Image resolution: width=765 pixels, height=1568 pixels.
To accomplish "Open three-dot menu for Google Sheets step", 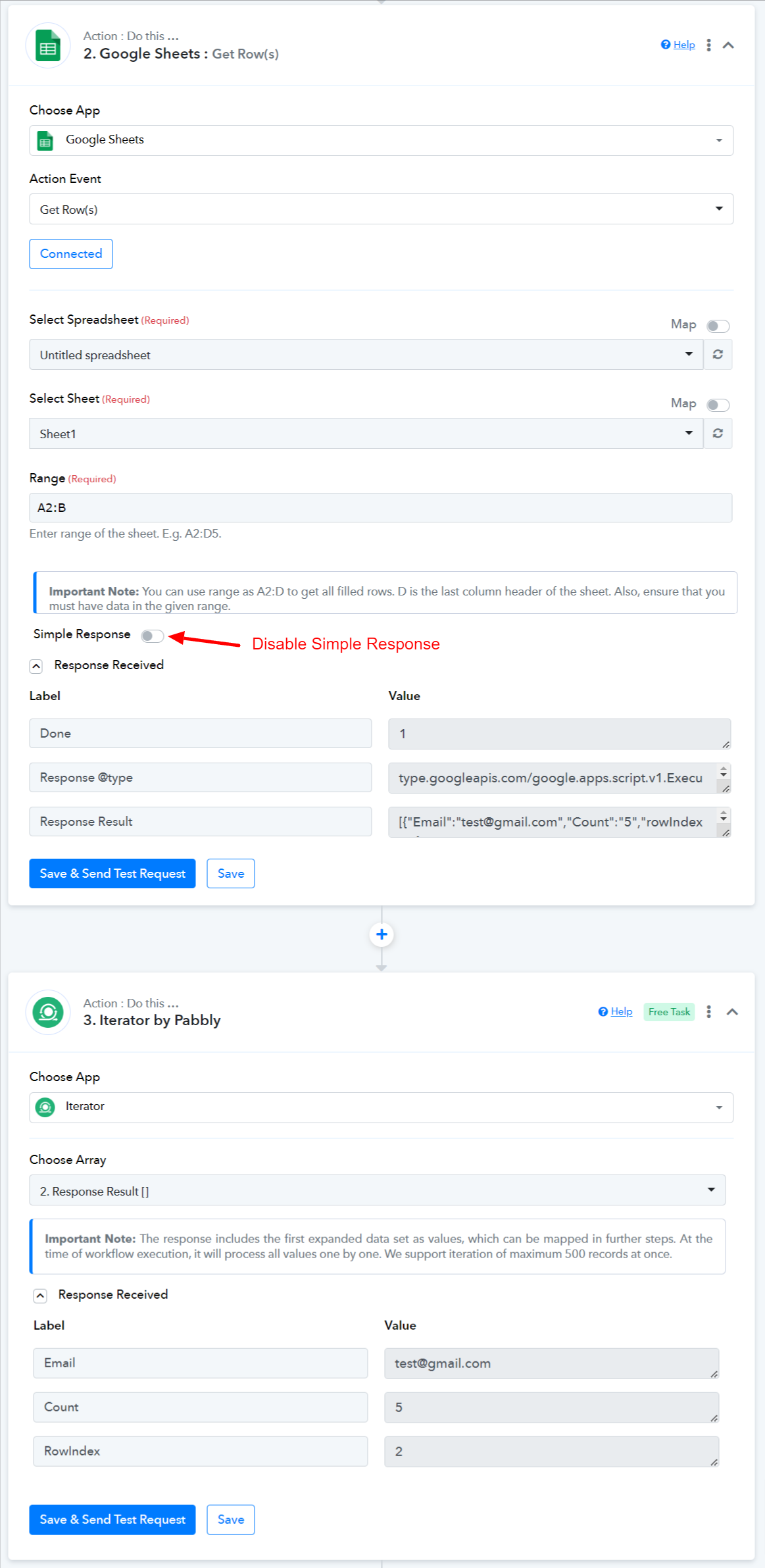I will click(708, 45).
